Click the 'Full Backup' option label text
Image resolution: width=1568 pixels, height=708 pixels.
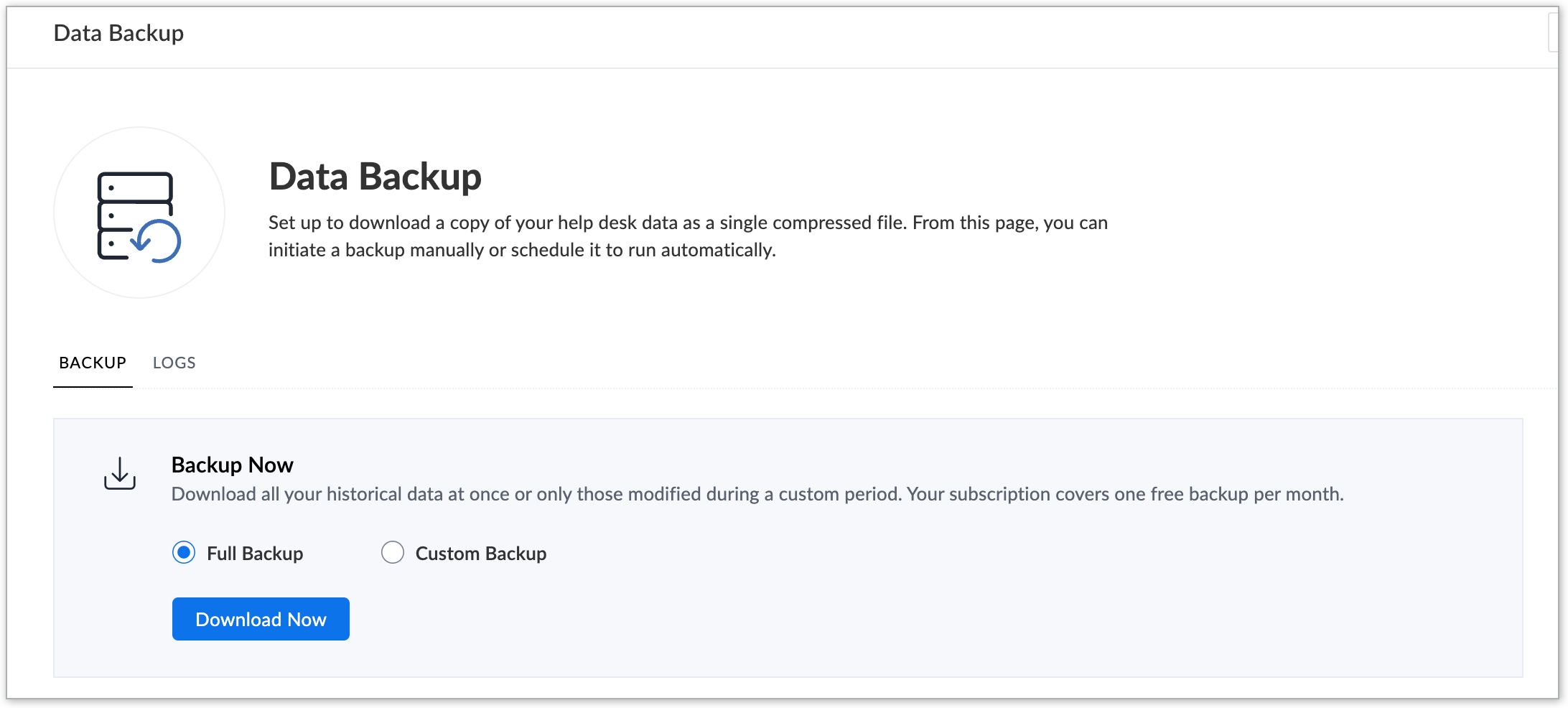coord(255,554)
